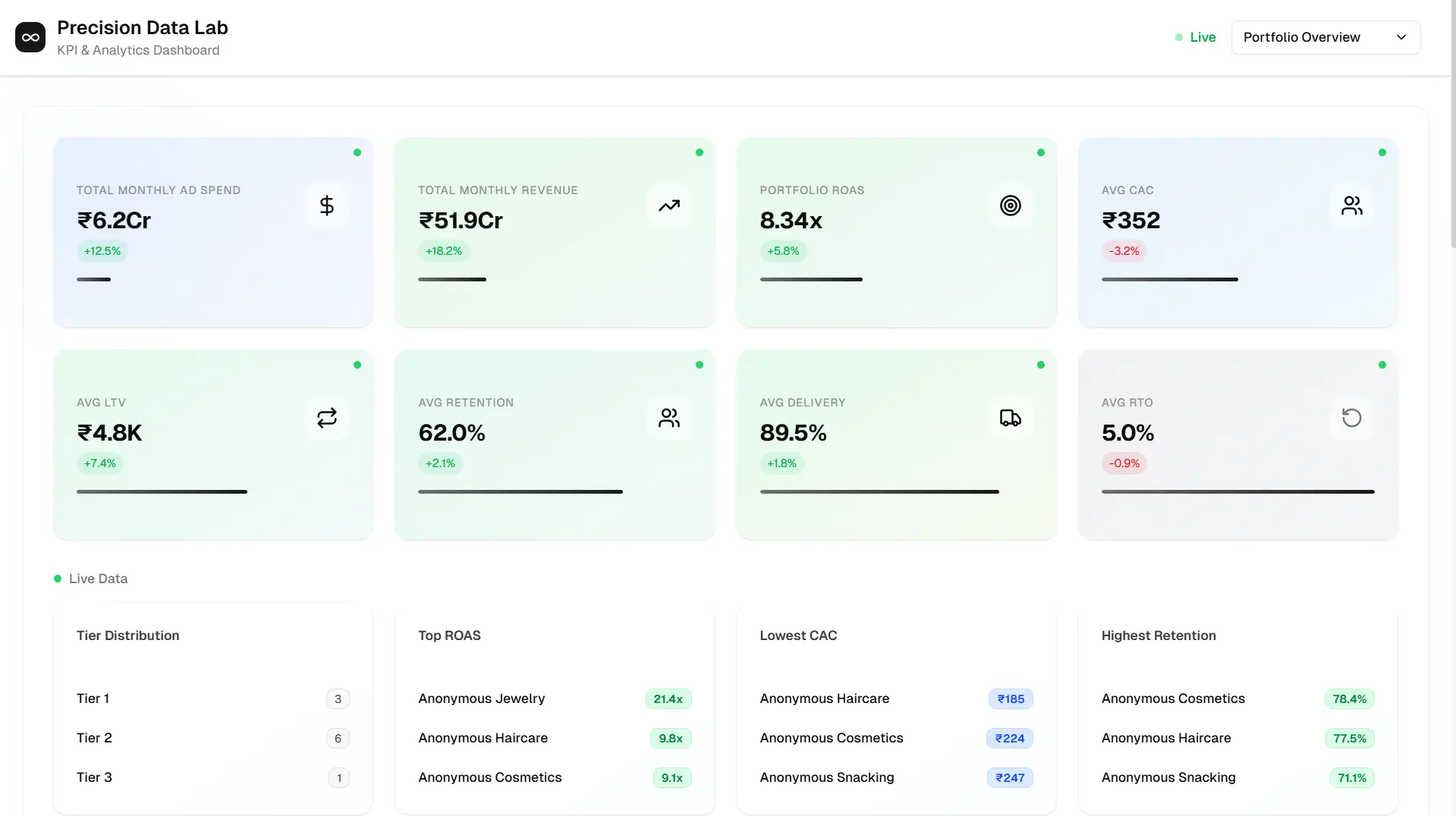Click the Live Data green indicator dot
Image resolution: width=1456 pixels, height=816 pixels.
point(57,578)
